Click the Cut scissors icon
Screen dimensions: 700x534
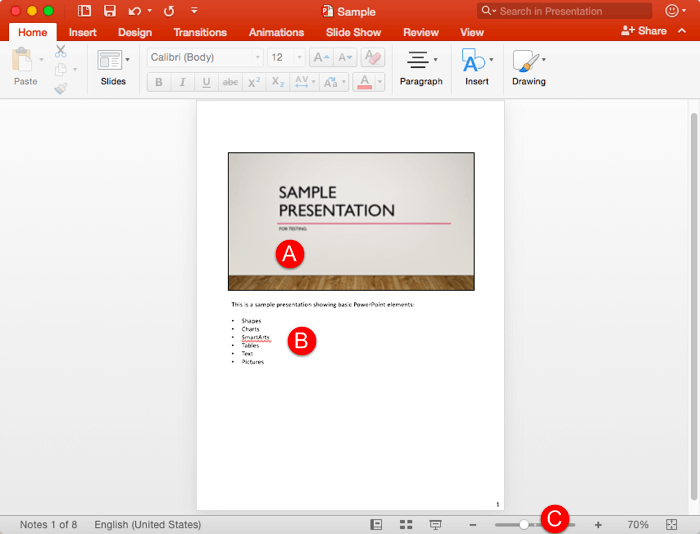(x=61, y=51)
